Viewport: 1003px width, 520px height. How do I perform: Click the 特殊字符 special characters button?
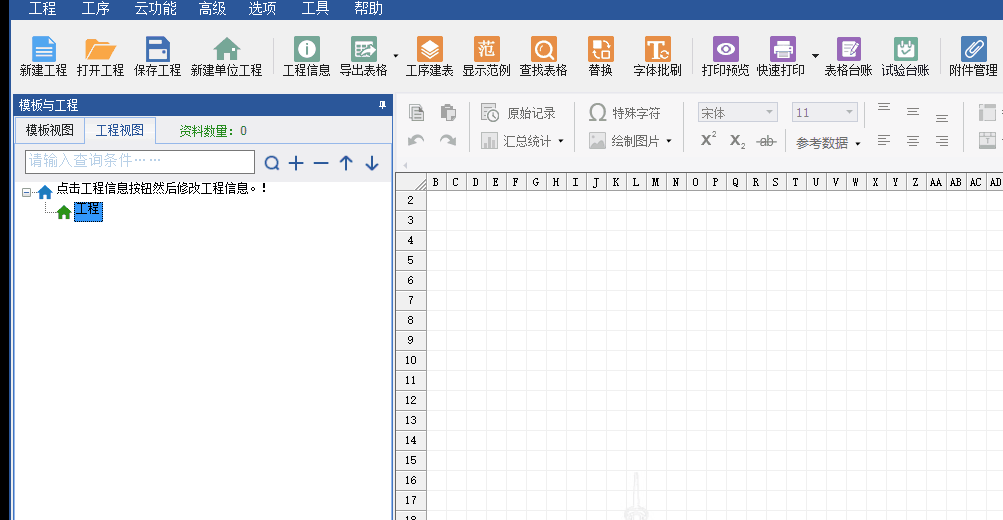coord(624,113)
